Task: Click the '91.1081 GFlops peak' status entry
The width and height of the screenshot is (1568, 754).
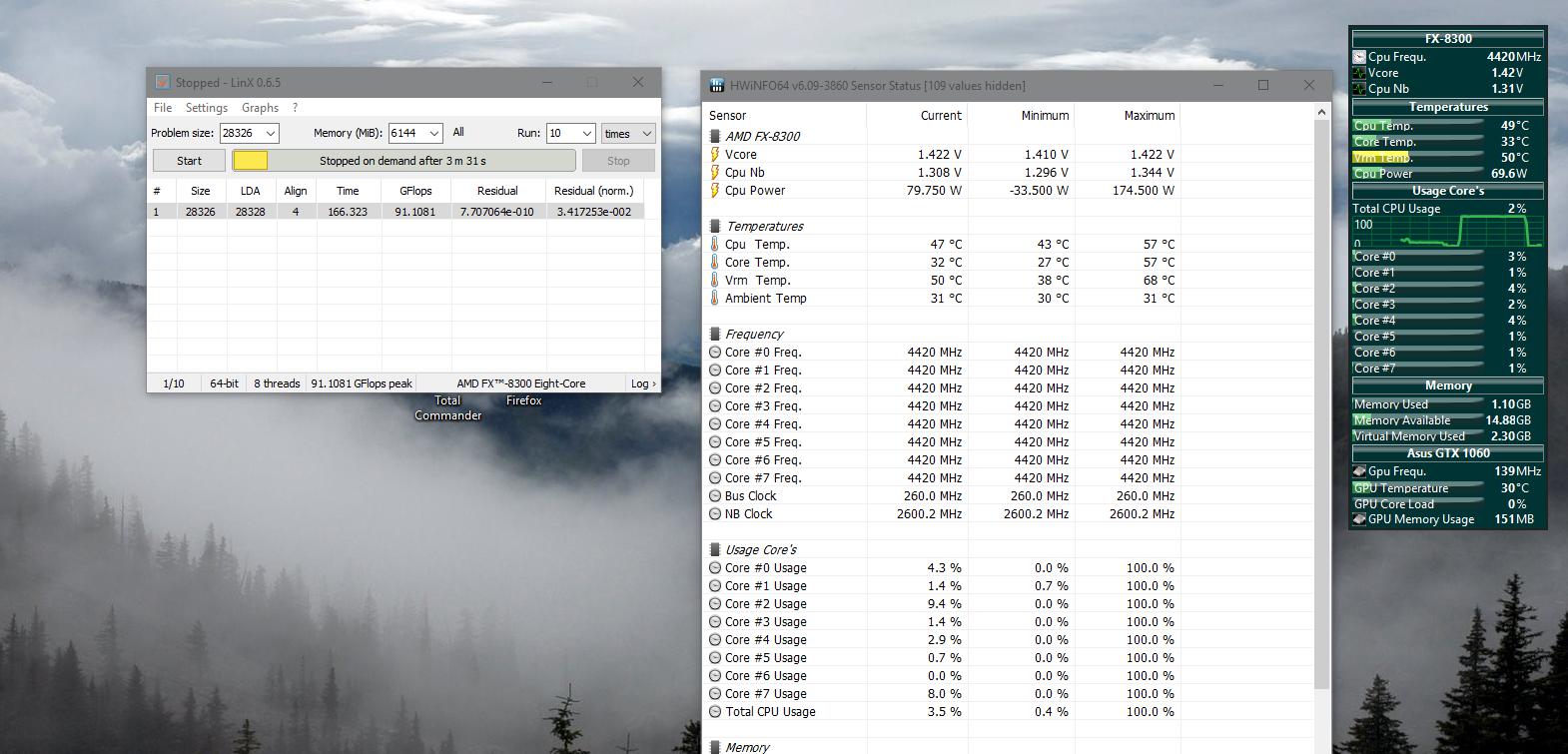Action: pyautogui.click(x=362, y=383)
